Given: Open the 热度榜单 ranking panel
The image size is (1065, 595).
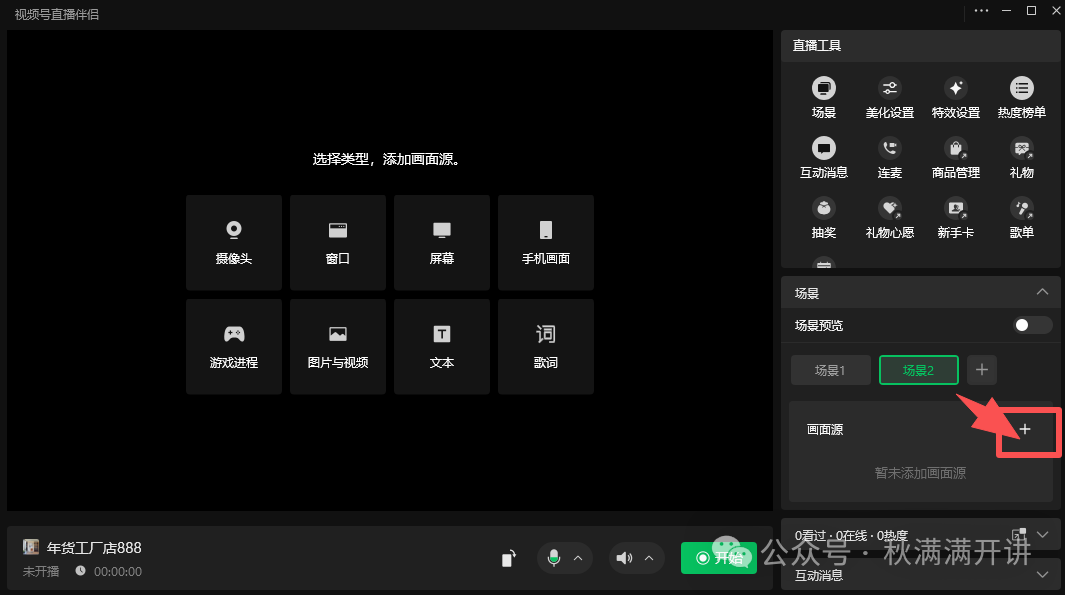Looking at the screenshot, I should pos(1021,97).
